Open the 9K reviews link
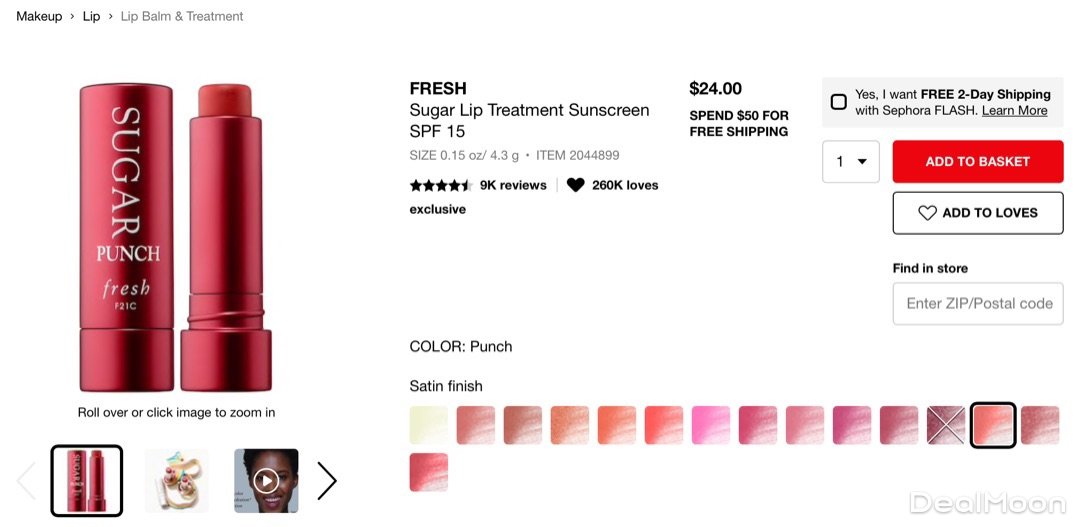This screenshot has height=527, width=1080. tap(513, 185)
